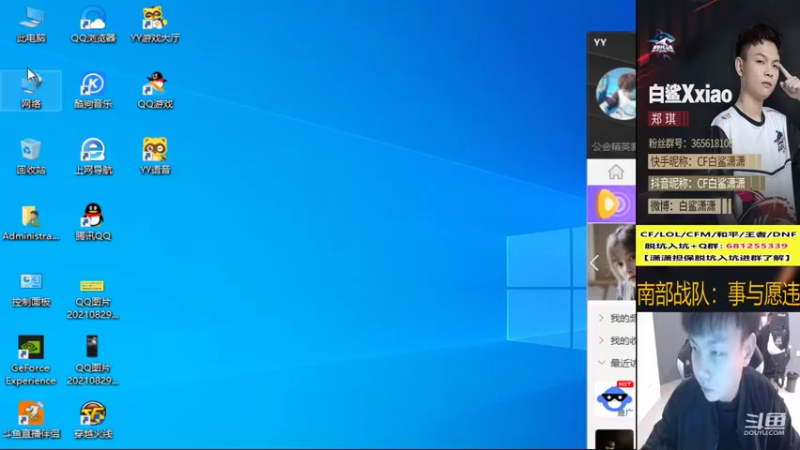Select the 上网导航 Internet Explorer shortcut
The image size is (800, 450).
point(93,156)
